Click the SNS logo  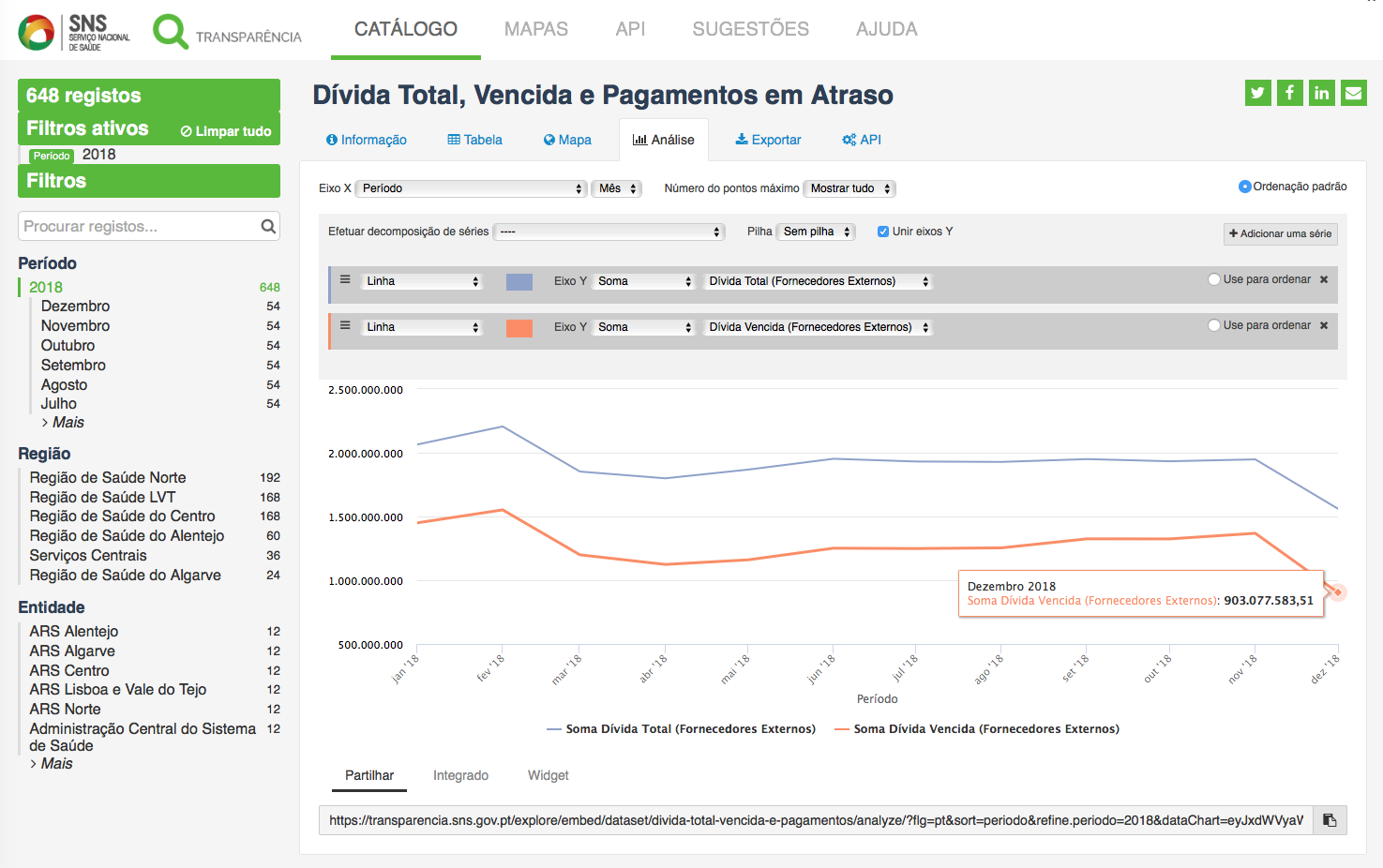point(75,33)
